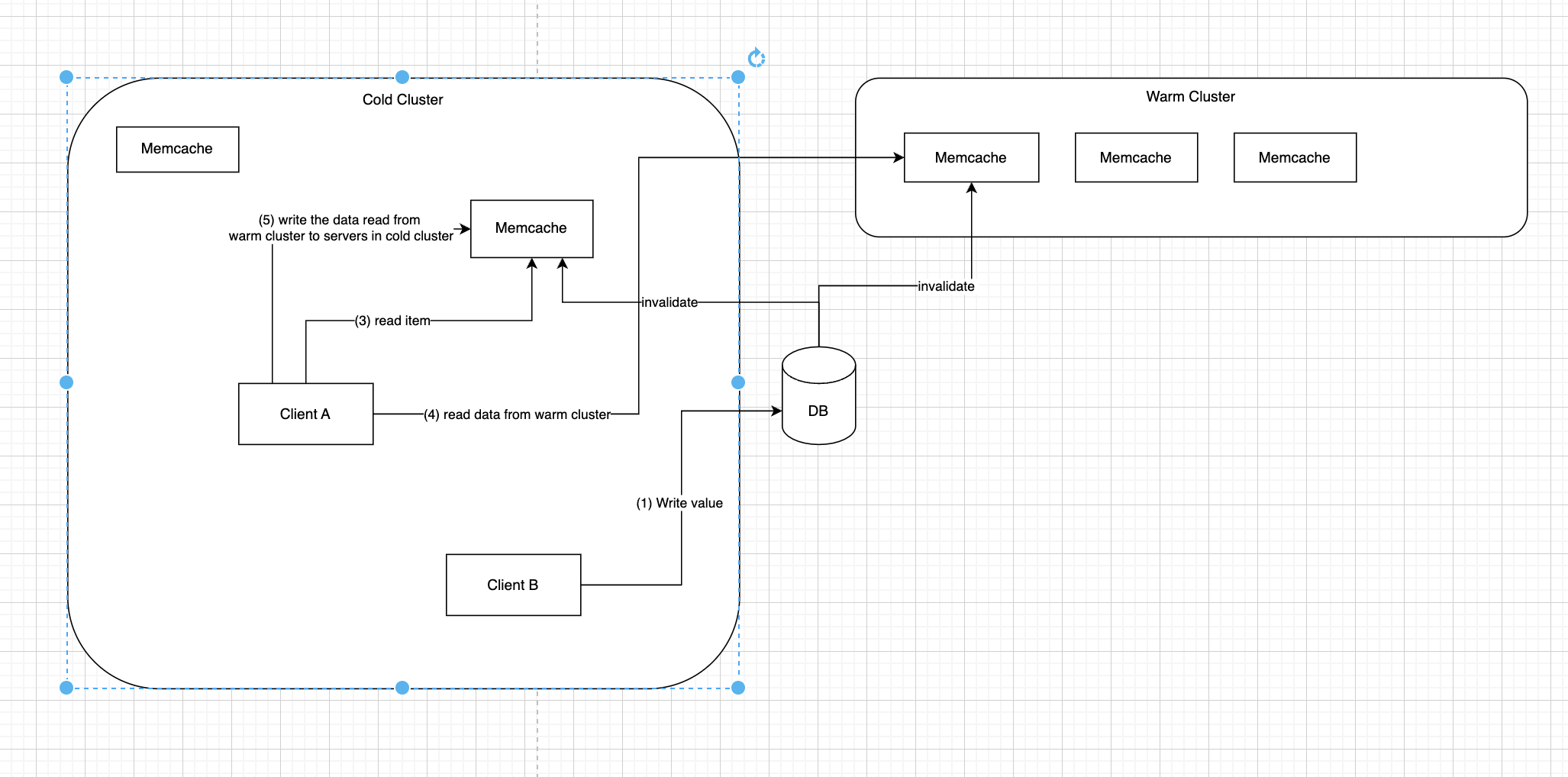Viewport: 1568px width, 777px height.
Task: Click the top-center resize handle of the selection
Action: (x=402, y=77)
